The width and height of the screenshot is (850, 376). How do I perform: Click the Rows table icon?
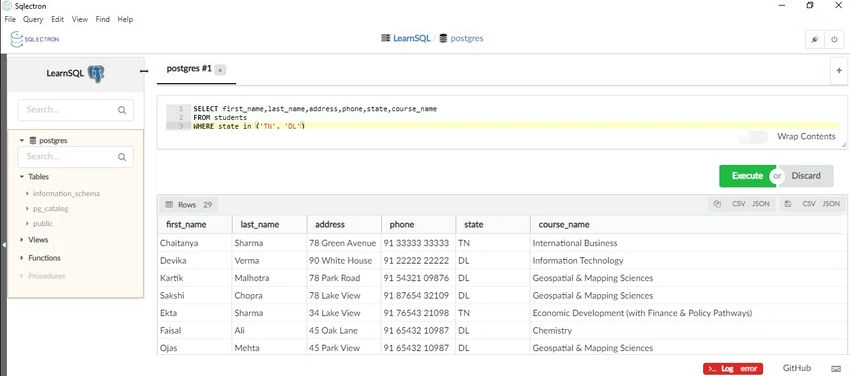click(169, 205)
